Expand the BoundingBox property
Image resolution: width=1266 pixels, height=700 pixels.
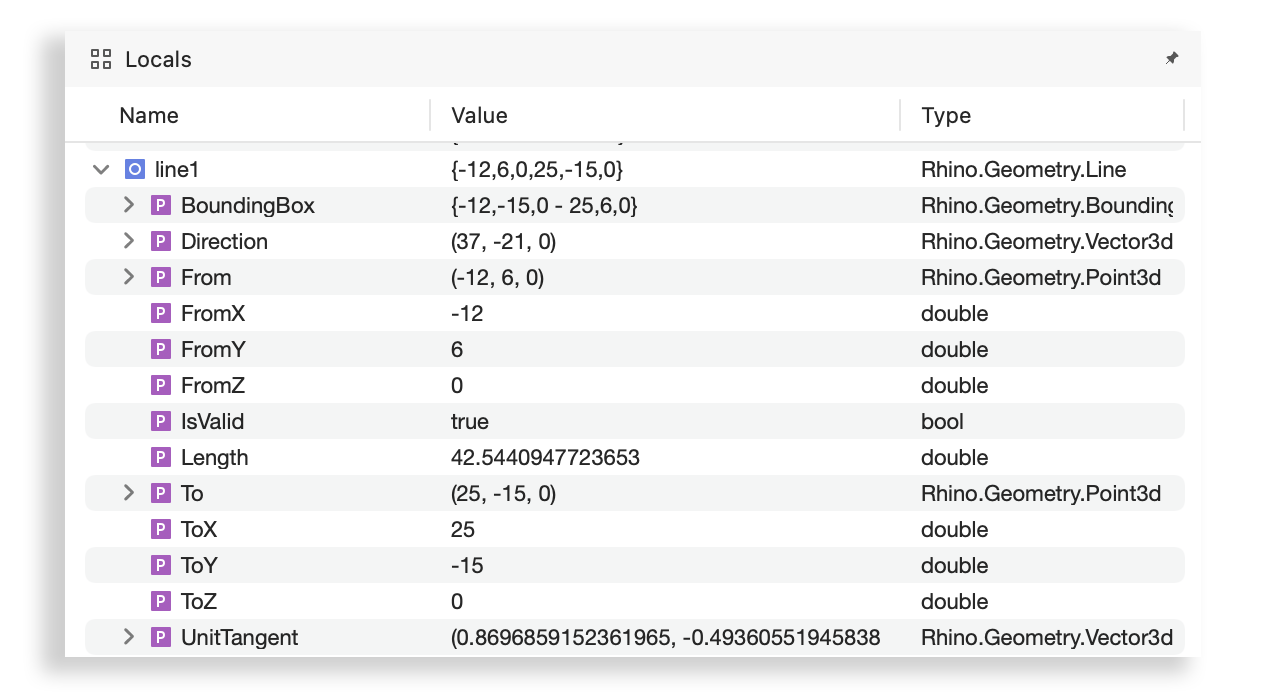point(128,206)
